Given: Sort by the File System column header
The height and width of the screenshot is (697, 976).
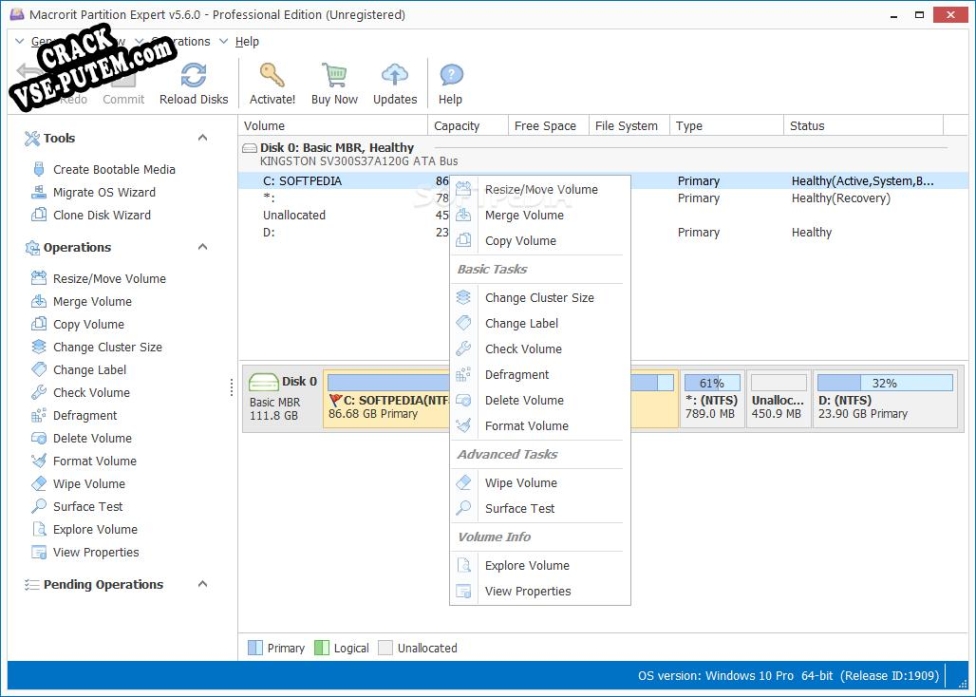Looking at the screenshot, I should click(629, 126).
